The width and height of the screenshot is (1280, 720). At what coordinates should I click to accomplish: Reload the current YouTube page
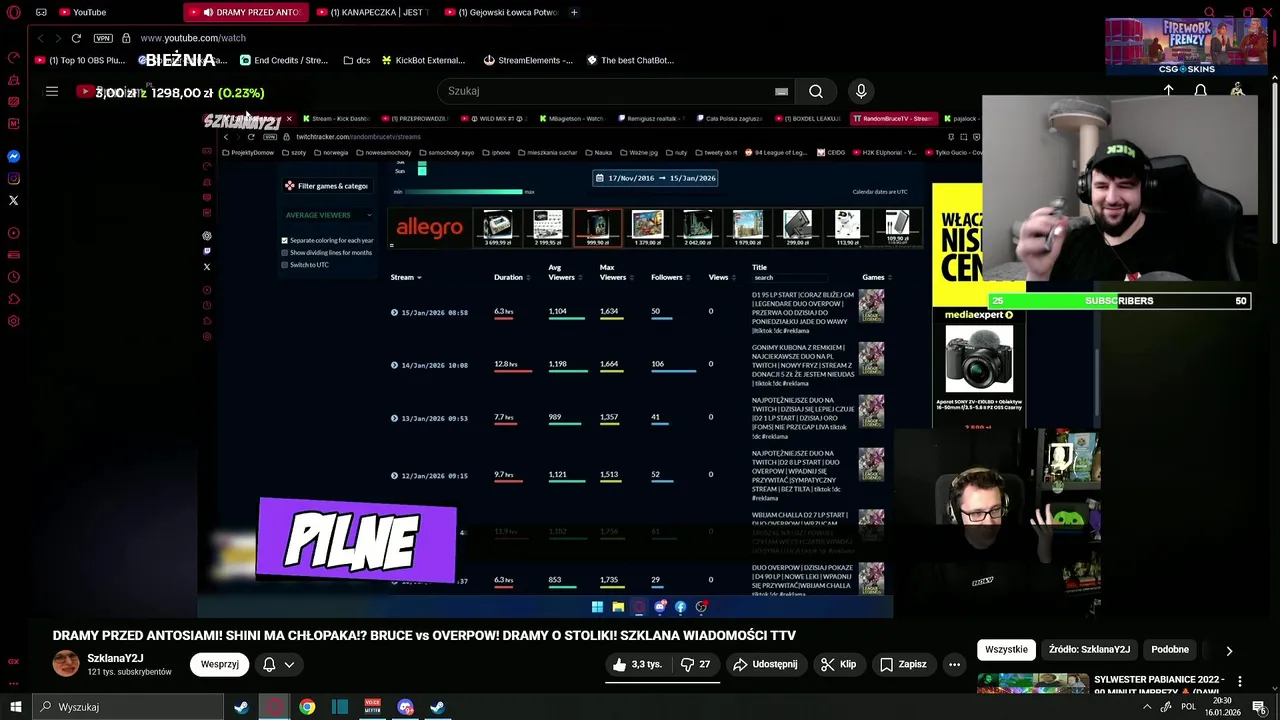pyautogui.click(x=76, y=38)
